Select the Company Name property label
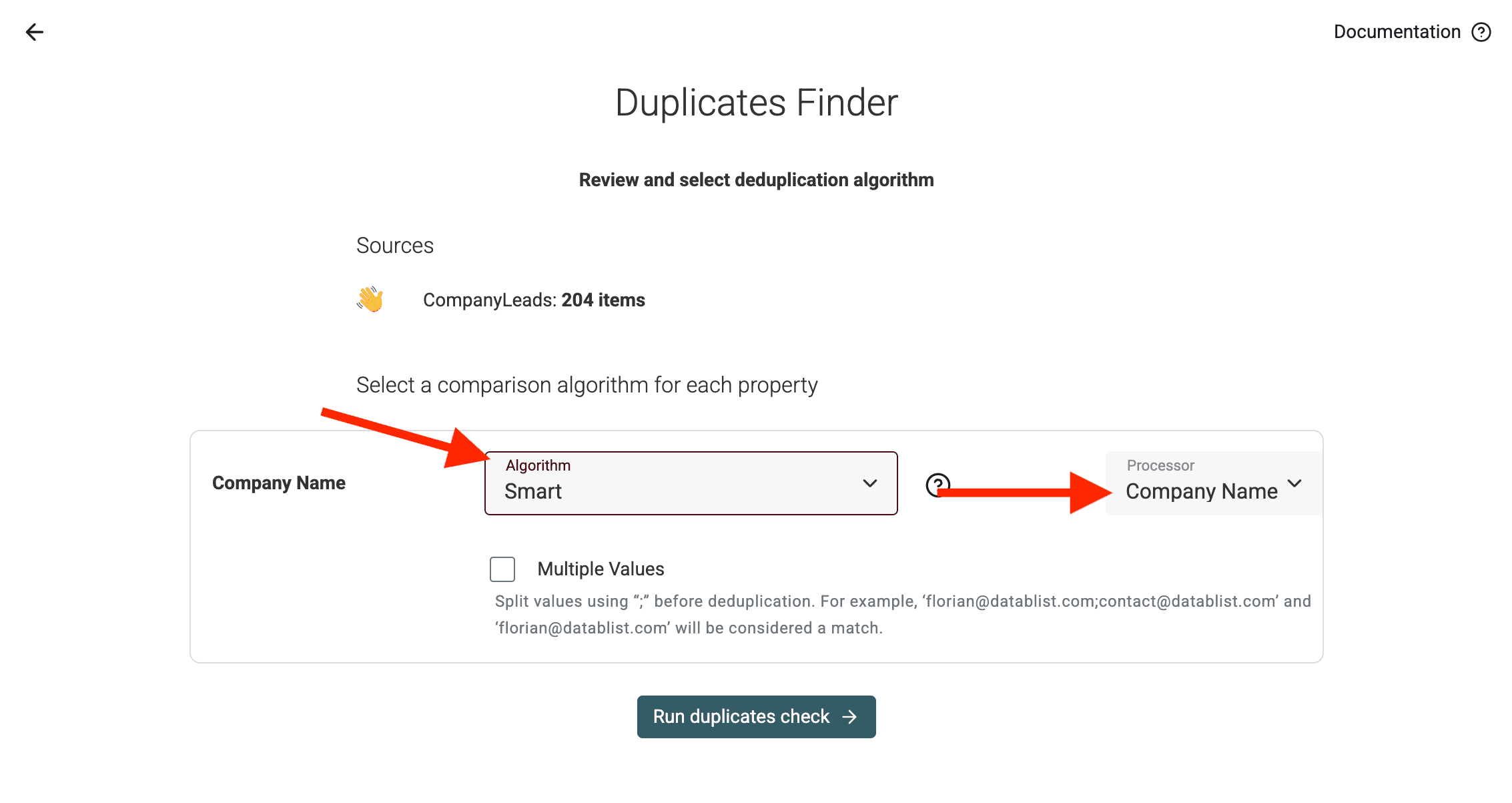Screen dimensions: 1512x803 point(279,483)
